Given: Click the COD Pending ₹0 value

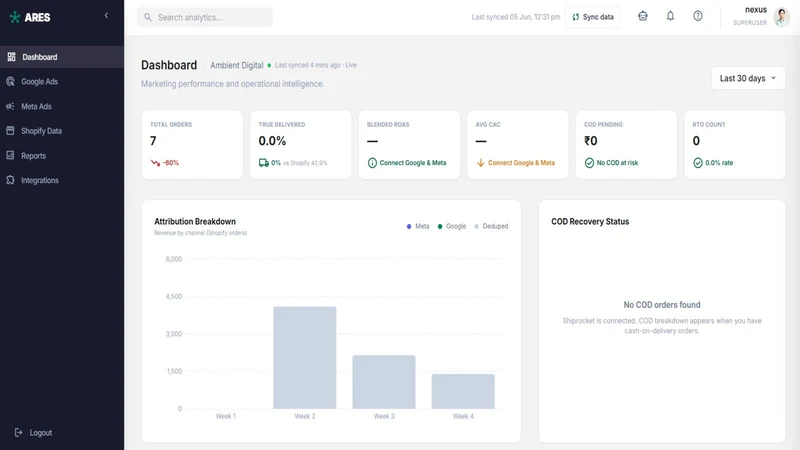Looking at the screenshot, I should pyautogui.click(x=591, y=141).
